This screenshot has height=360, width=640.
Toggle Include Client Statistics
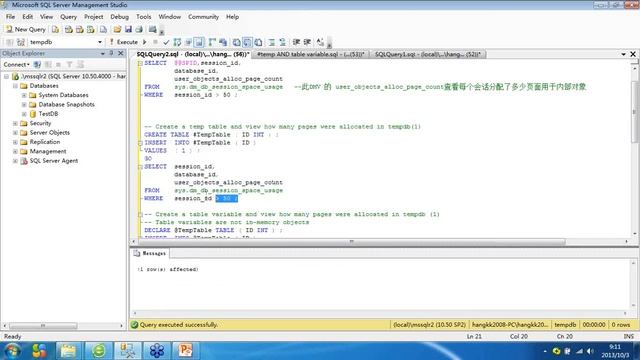pyautogui.click(x=223, y=42)
